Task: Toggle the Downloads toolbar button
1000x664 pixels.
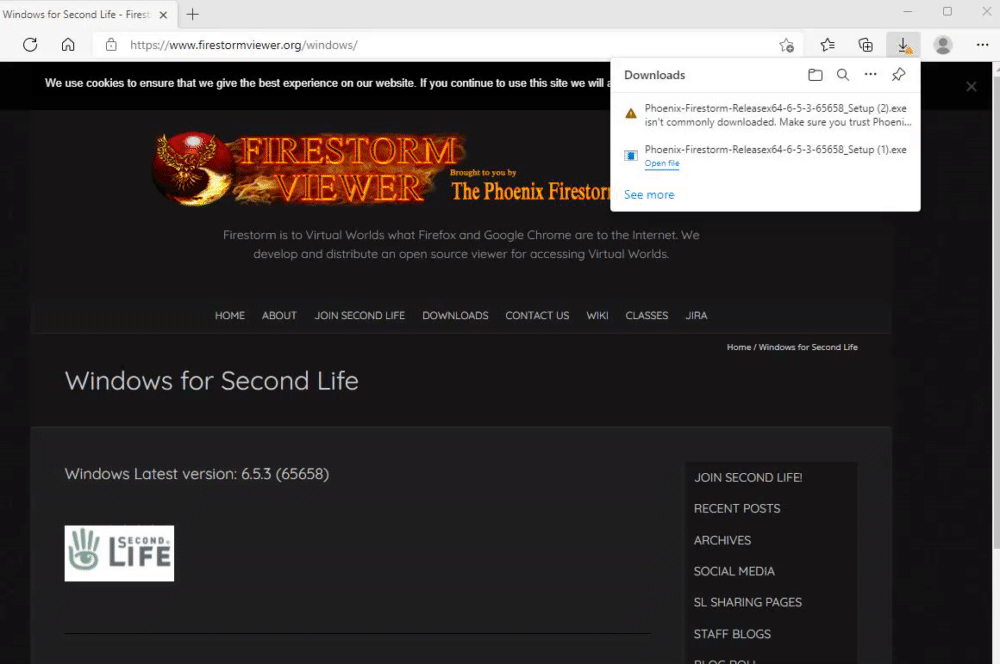Action: click(903, 45)
